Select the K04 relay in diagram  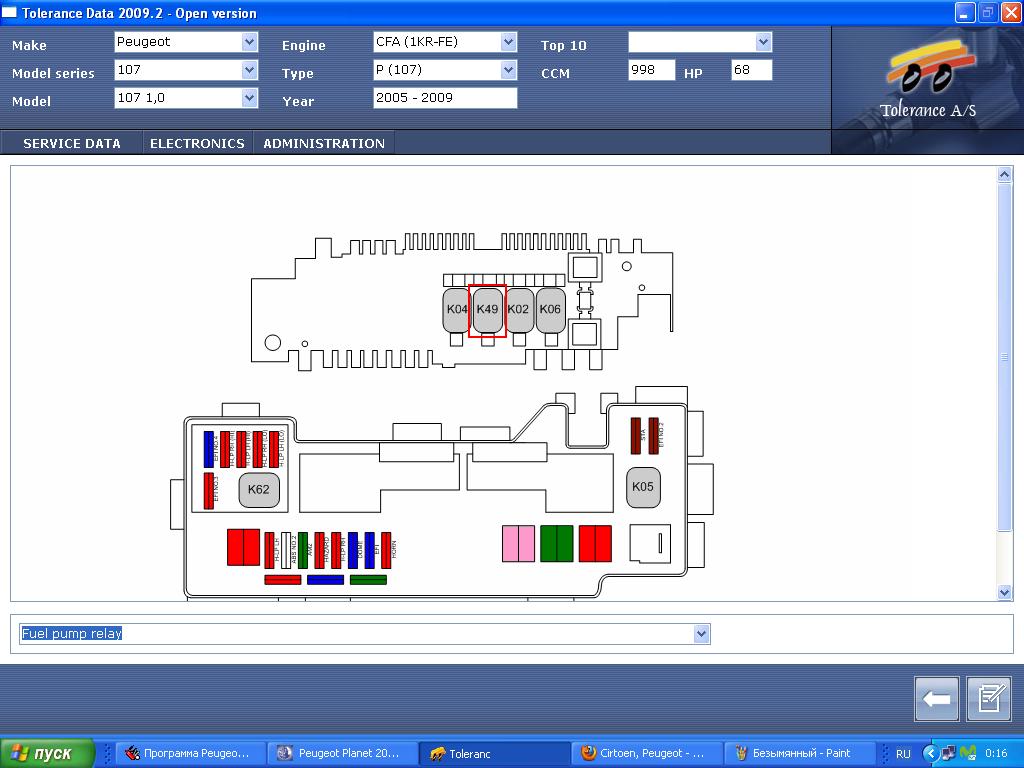coord(456,310)
